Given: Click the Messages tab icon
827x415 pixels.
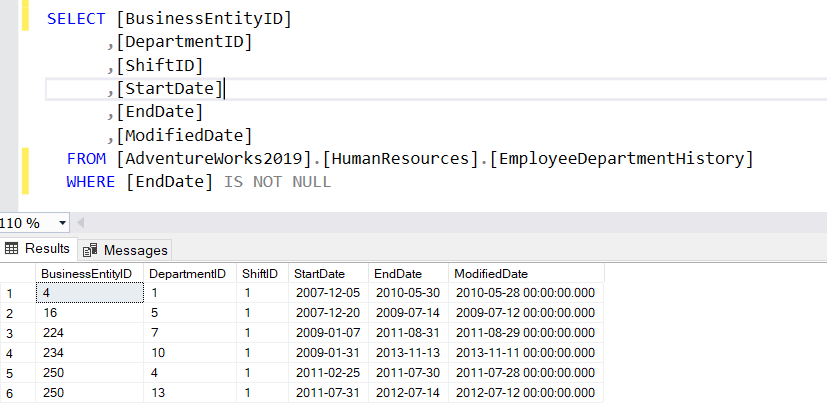Looking at the screenshot, I should (91, 250).
